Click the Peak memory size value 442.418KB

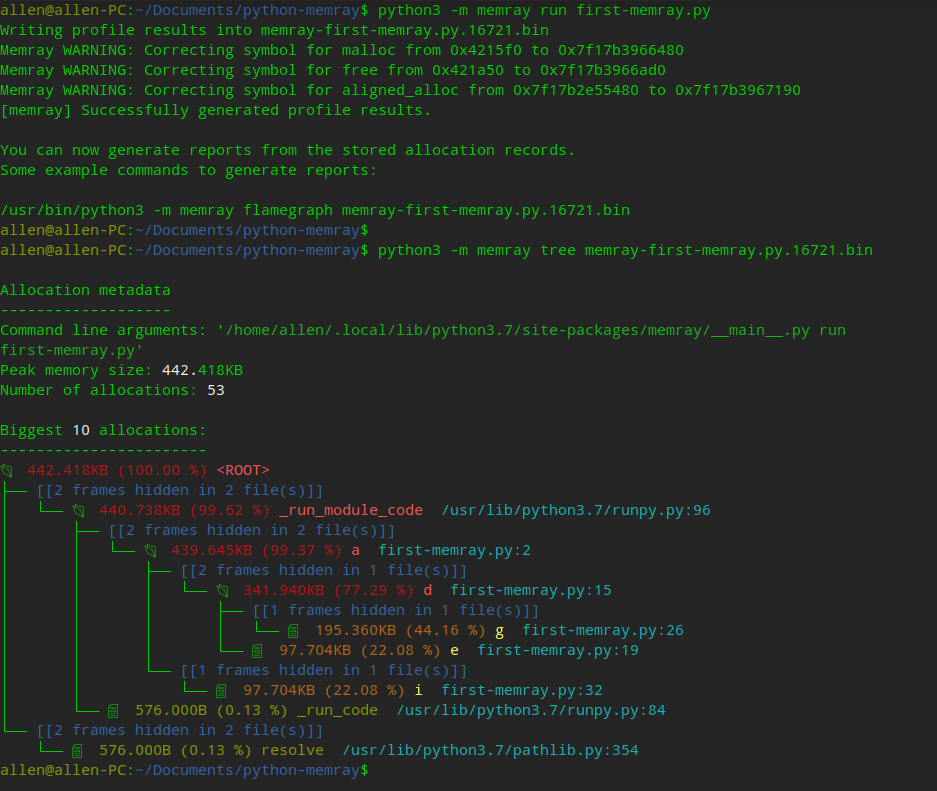point(203,370)
